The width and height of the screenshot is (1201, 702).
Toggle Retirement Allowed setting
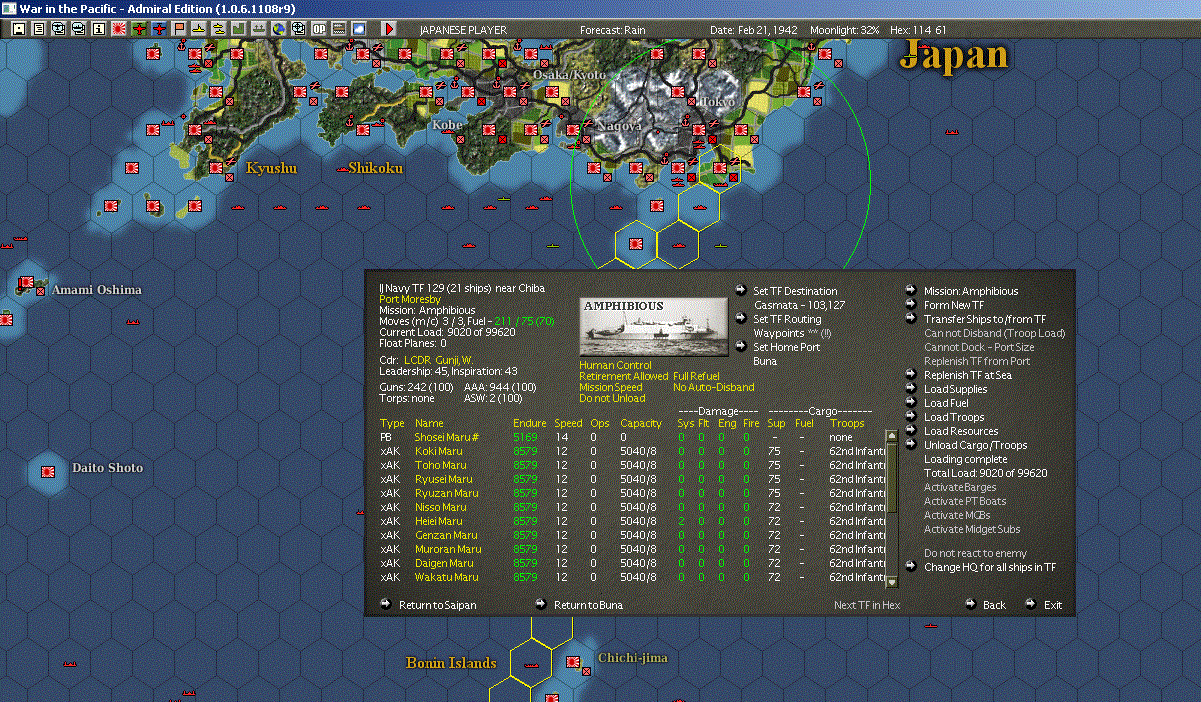click(x=624, y=377)
